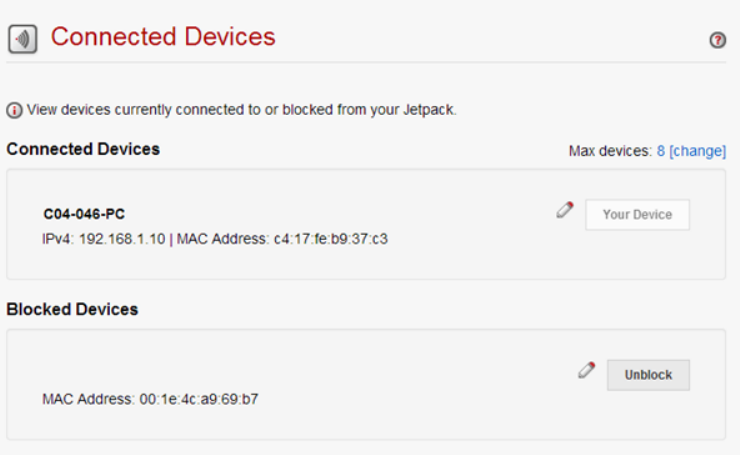
Task: Click the blocked MAC address 00:1e:4c:a9:69:b7
Action: (x=201, y=399)
